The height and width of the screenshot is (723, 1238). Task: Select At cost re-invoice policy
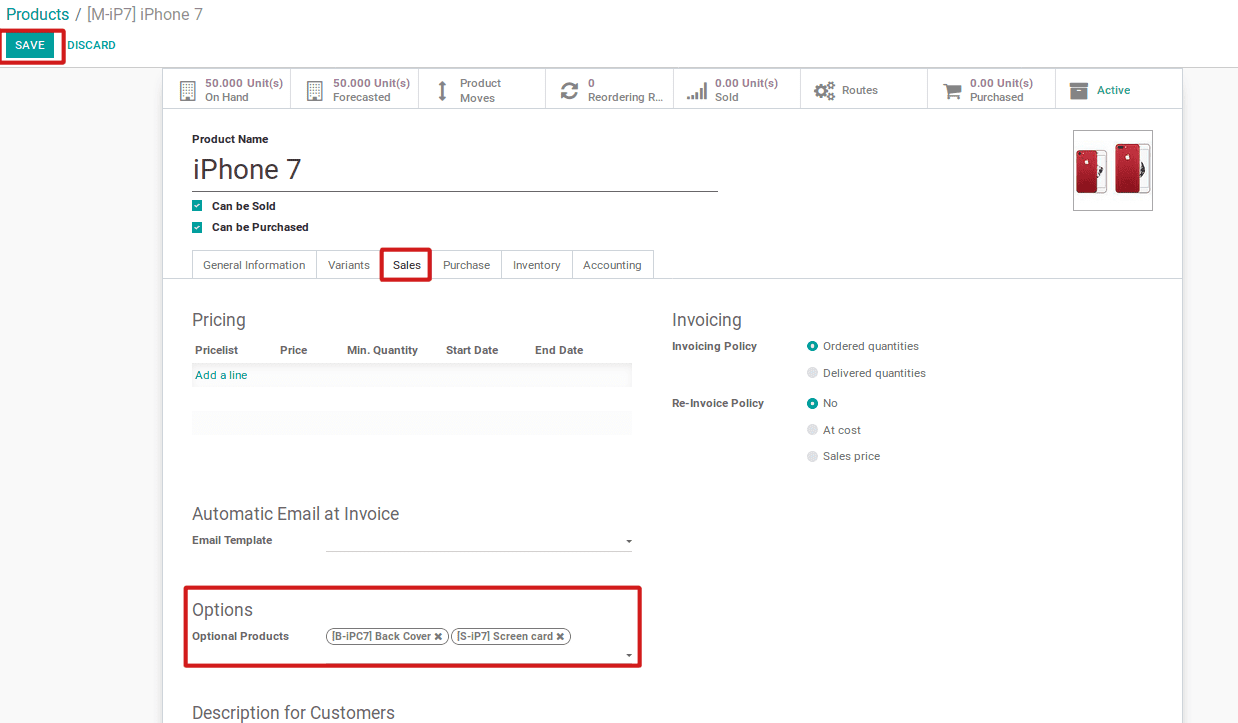pos(812,430)
